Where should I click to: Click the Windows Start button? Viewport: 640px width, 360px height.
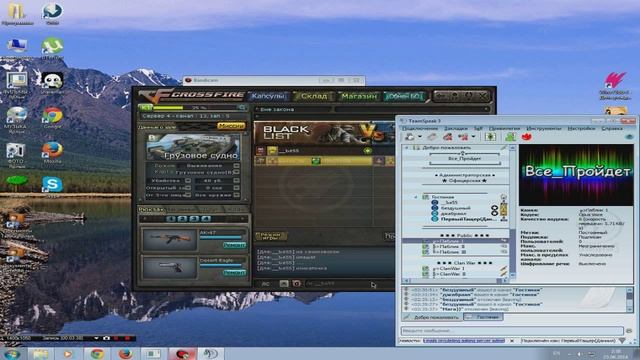coord(11,353)
